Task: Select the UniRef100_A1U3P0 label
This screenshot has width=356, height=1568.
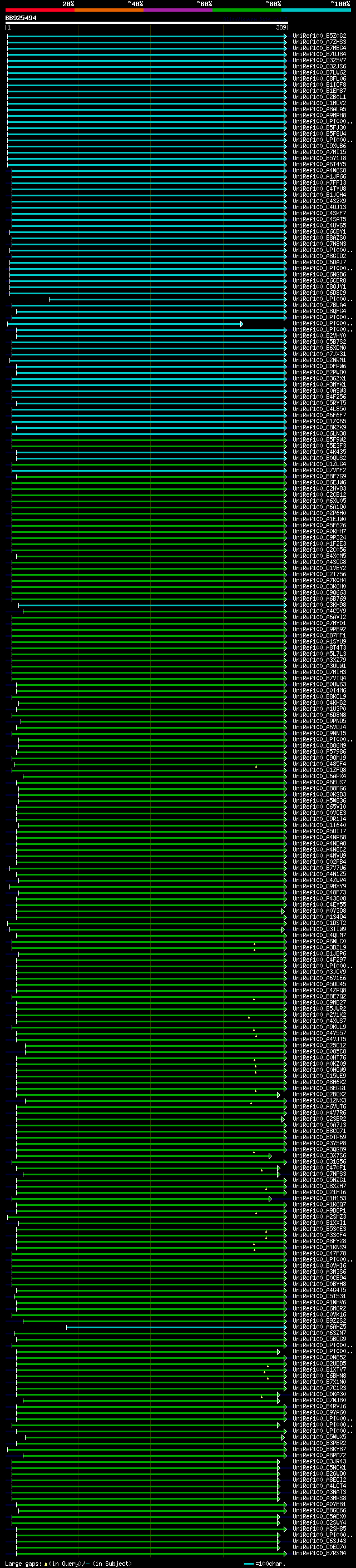Action: (x=319, y=709)
